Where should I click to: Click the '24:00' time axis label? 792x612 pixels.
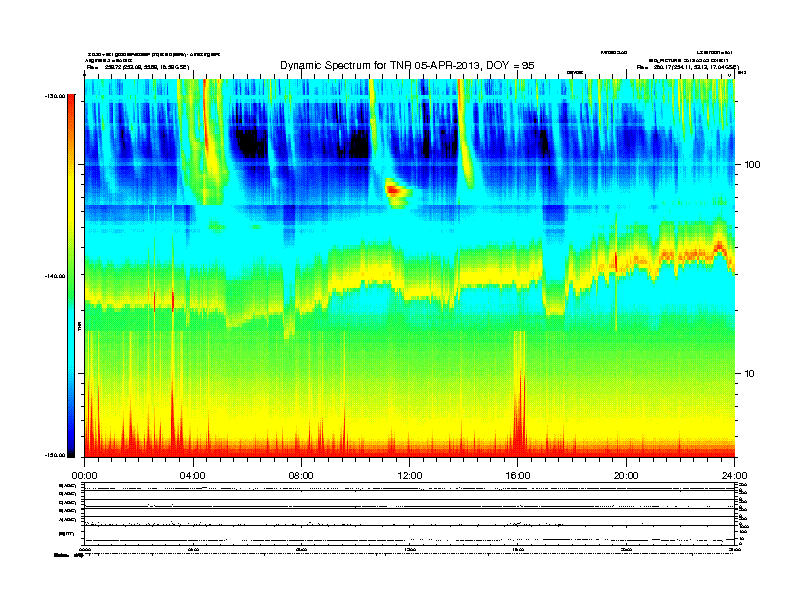click(735, 476)
